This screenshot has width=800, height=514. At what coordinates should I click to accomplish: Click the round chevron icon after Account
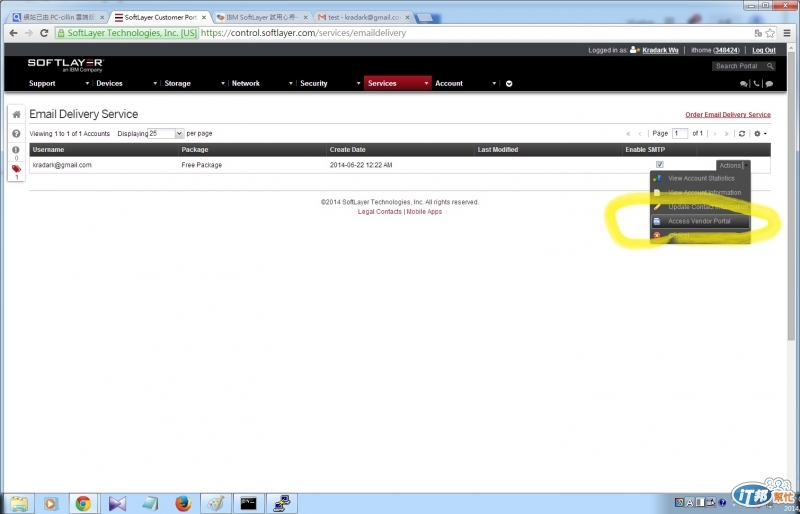509,84
